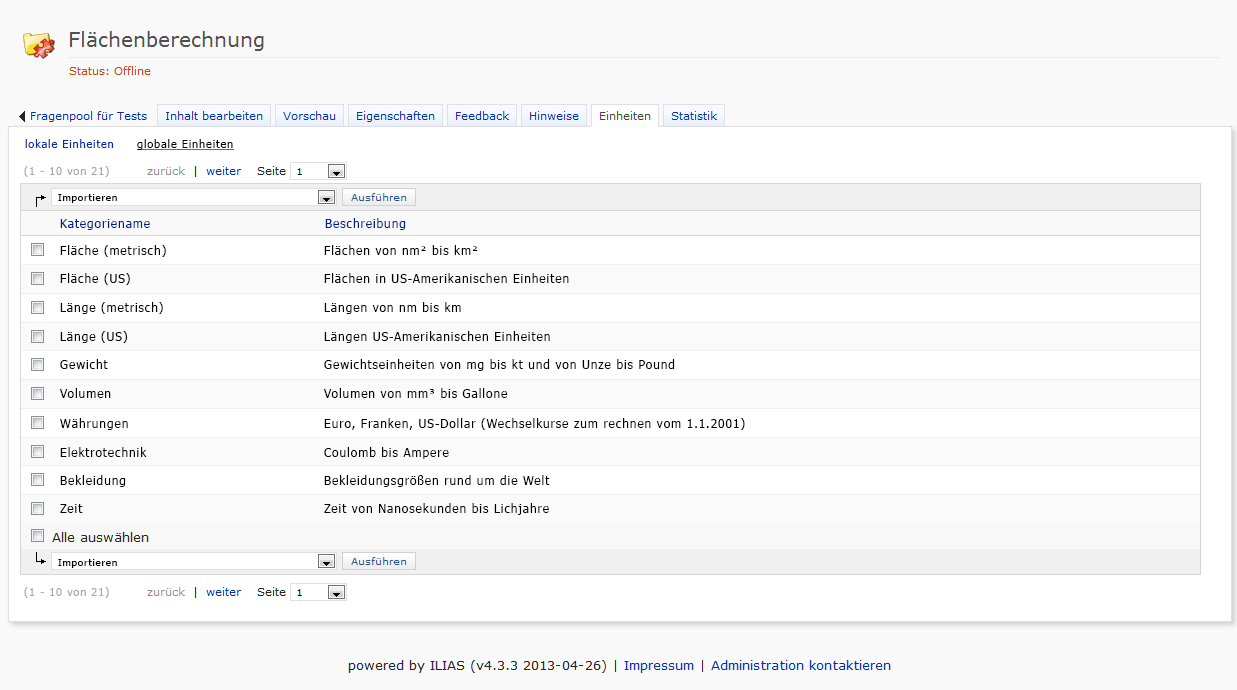
Task: Sort by the Kategoriename column header
Action: click(x=105, y=223)
